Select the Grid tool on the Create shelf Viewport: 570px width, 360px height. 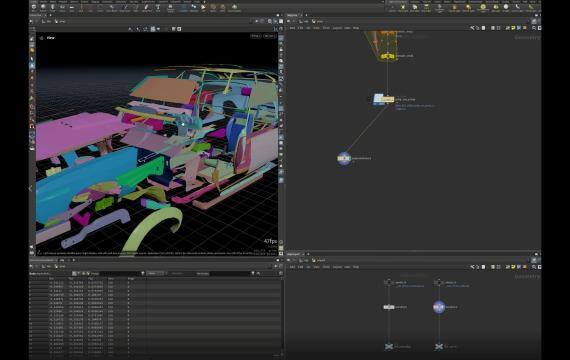pyautogui.click(x=72, y=7)
